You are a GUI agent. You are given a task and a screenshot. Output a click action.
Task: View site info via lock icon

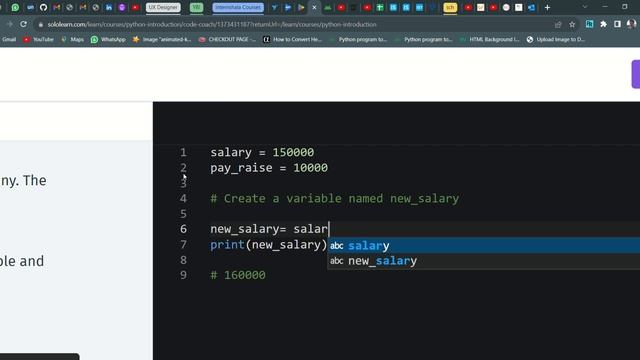(40, 24)
